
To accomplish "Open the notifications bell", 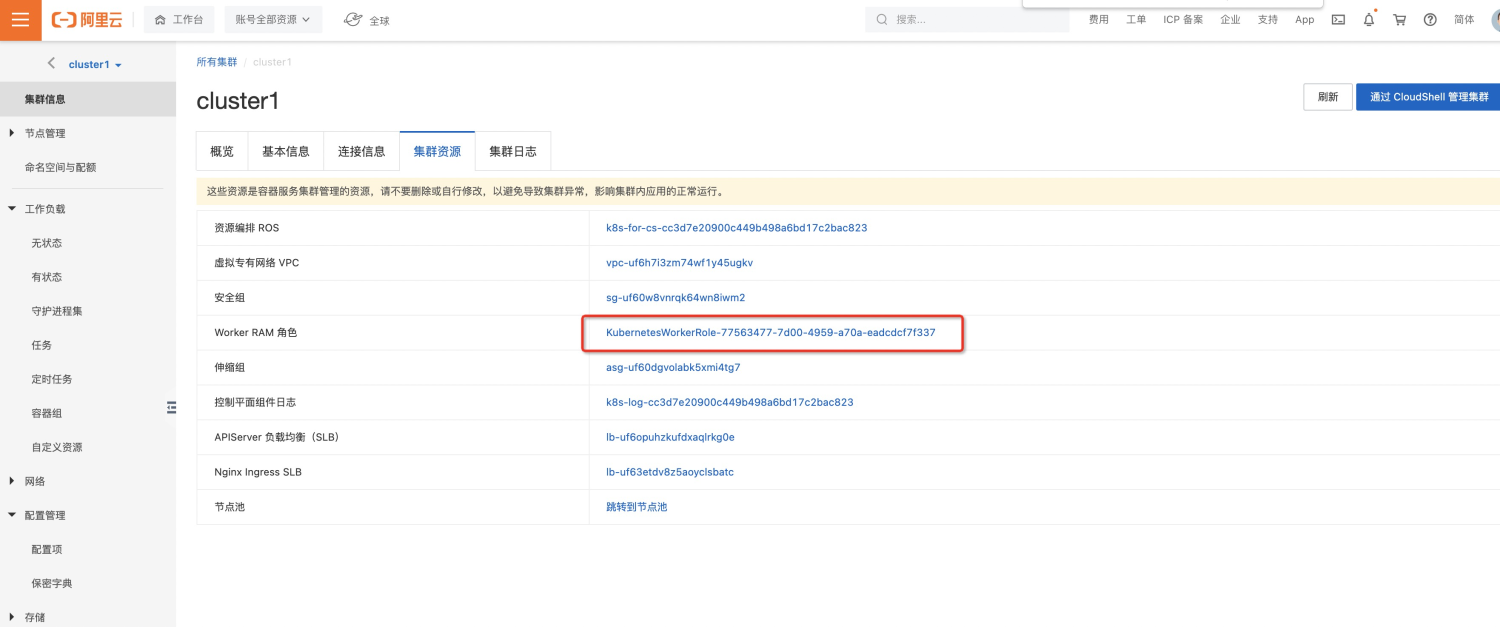I will click(x=1369, y=20).
